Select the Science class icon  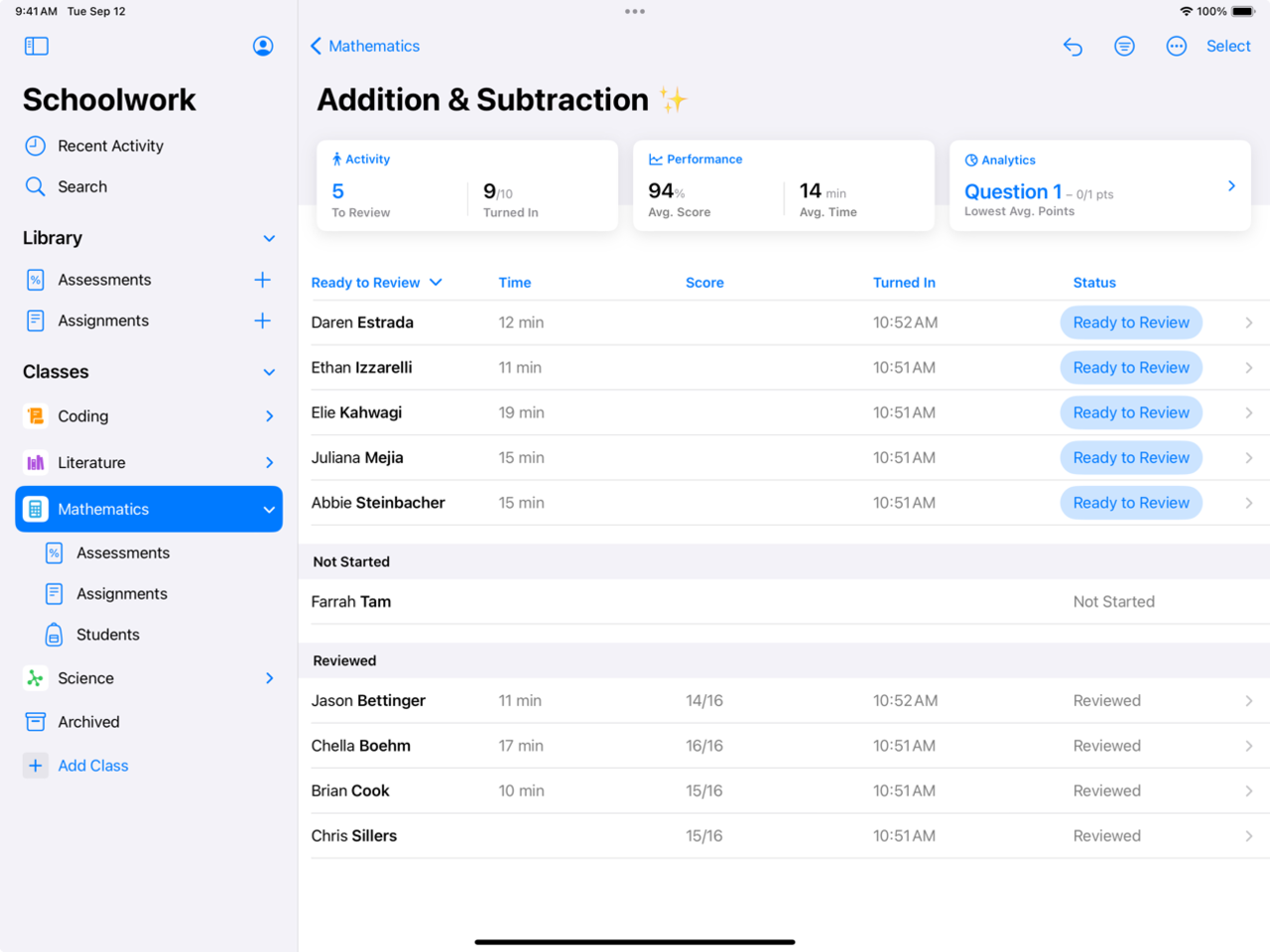[x=35, y=678]
